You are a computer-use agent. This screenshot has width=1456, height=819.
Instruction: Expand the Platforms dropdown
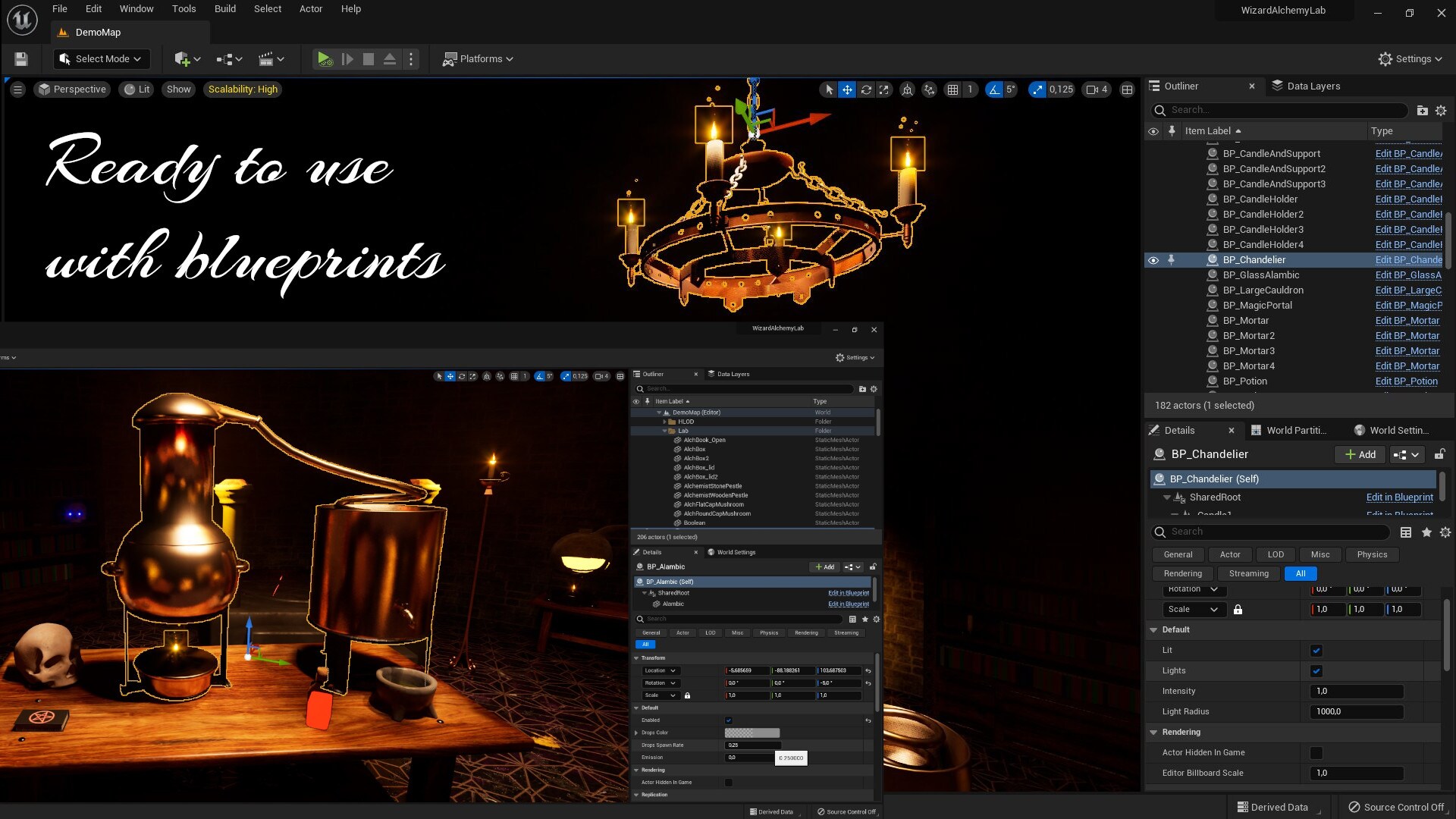(x=477, y=58)
